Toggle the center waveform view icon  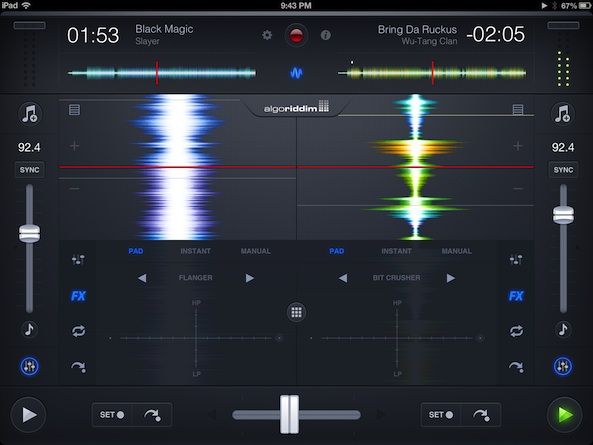pos(296,73)
